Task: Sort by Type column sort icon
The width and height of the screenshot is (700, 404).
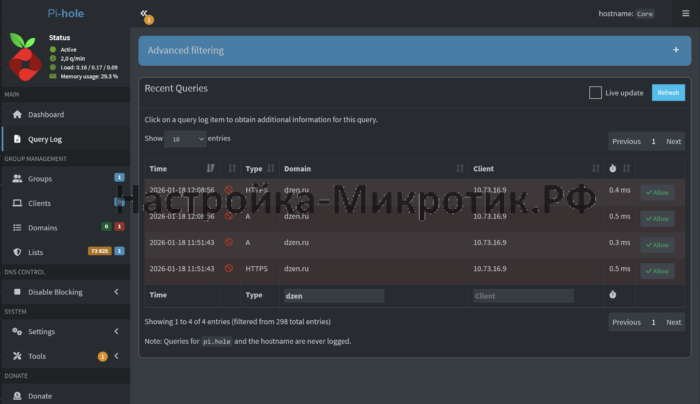Action: point(271,168)
